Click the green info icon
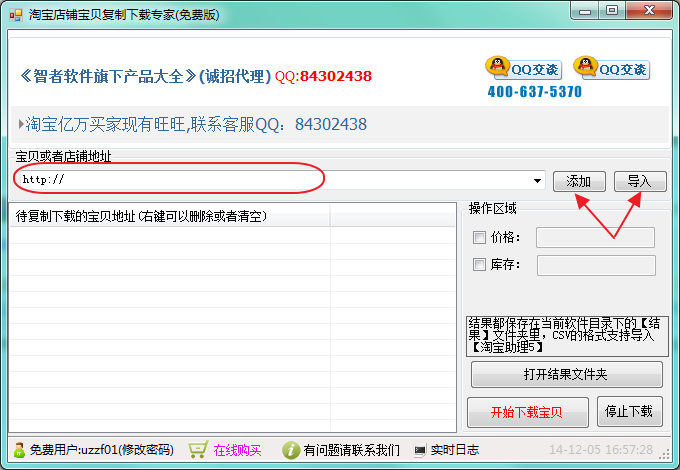680x470 pixels. [291, 450]
